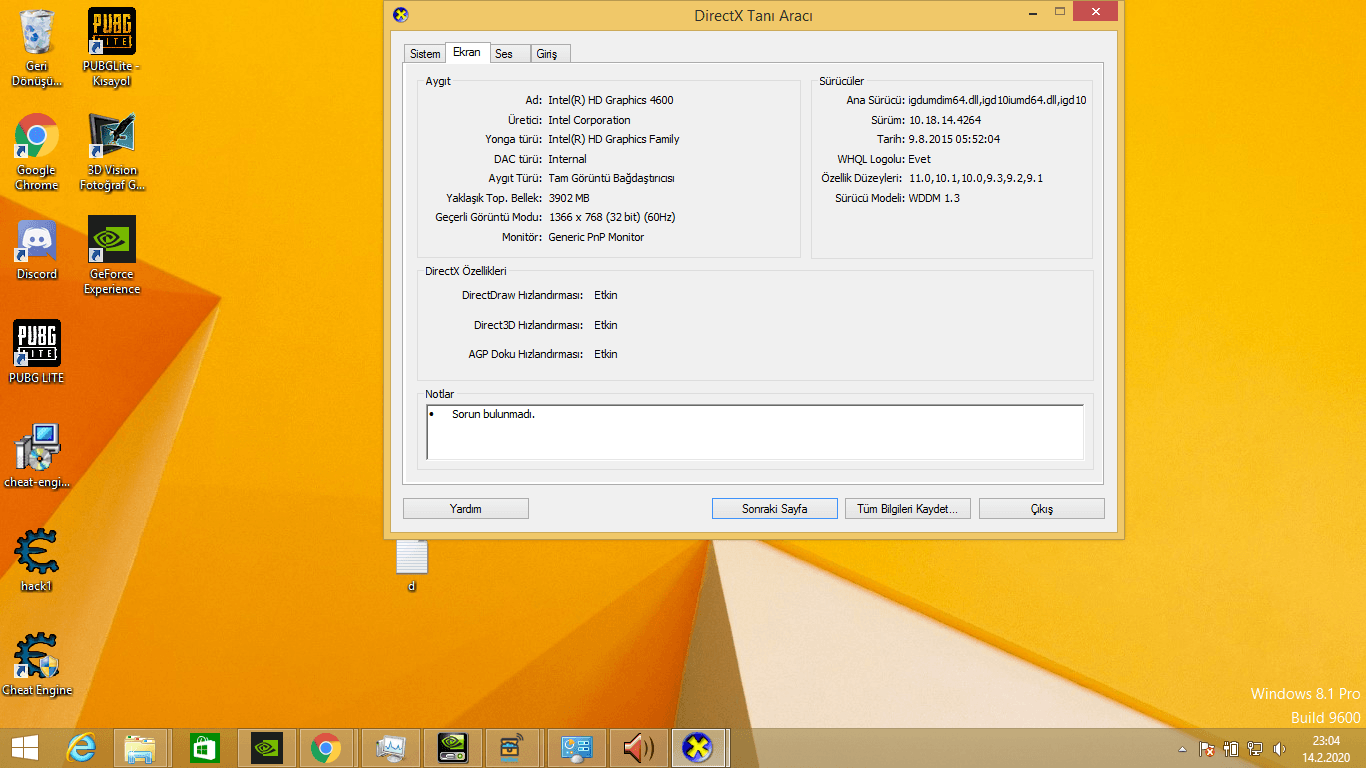Open the red speaker app in taskbar

(637, 748)
